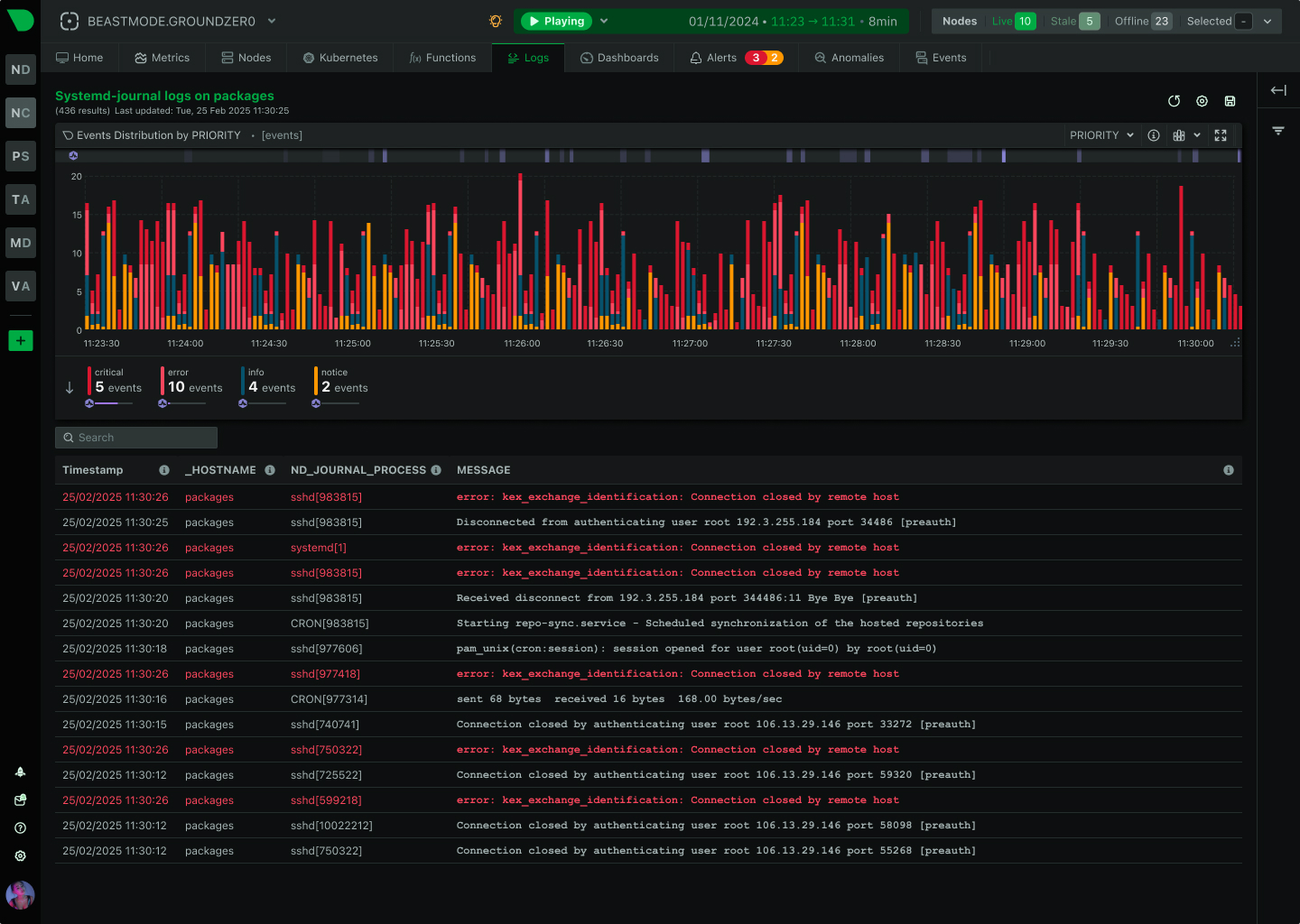Click inside the logs Search field
Image resolution: width=1300 pixels, height=924 pixels.
click(135, 437)
